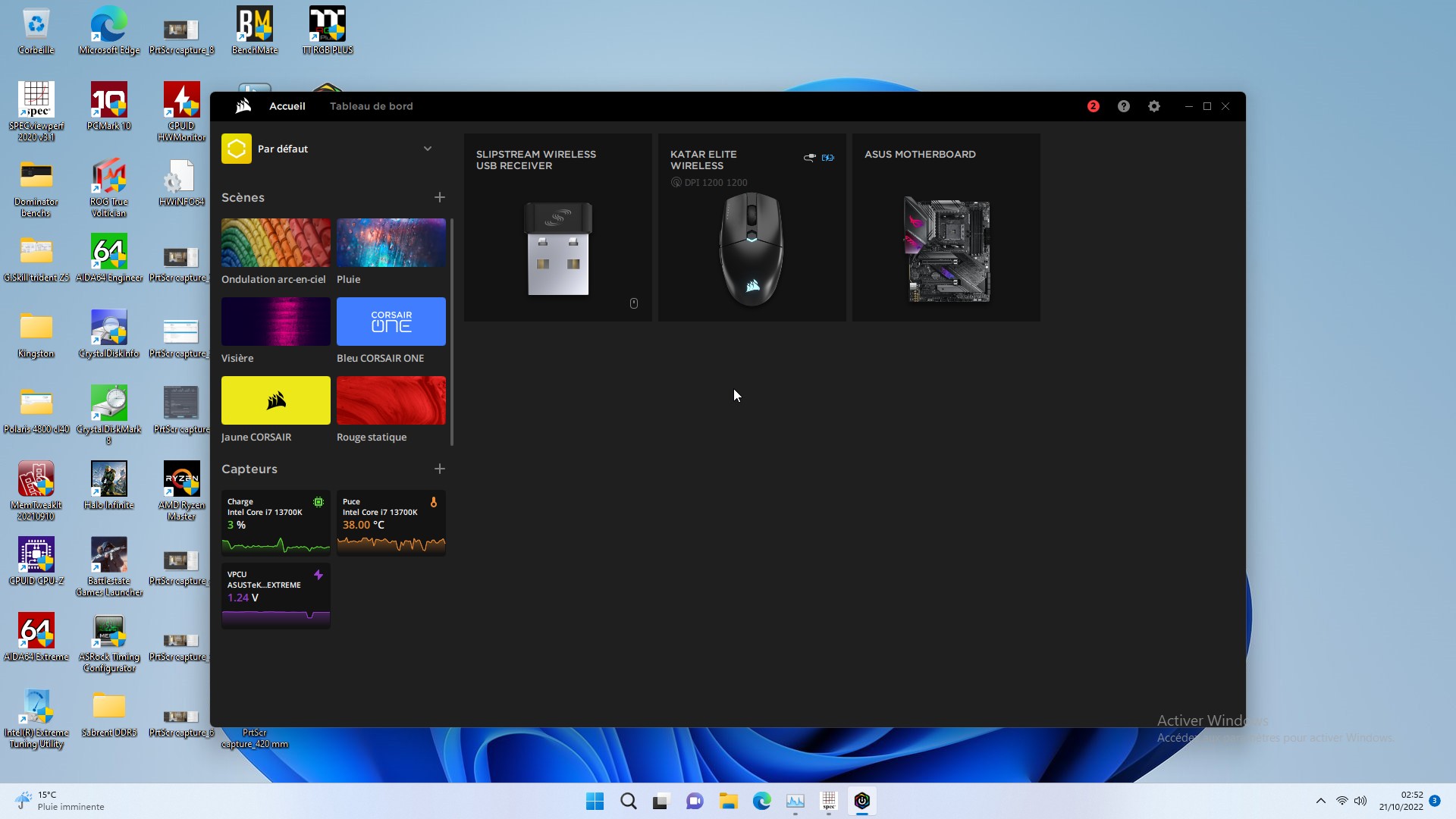Open the AMD Ryzen Master desktop icon
1456x819 pixels.
pyautogui.click(x=182, y=491)
